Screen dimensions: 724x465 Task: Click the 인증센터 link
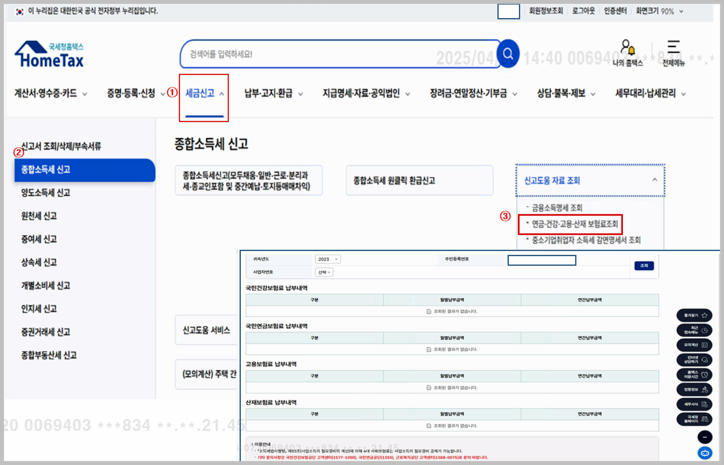615,11
